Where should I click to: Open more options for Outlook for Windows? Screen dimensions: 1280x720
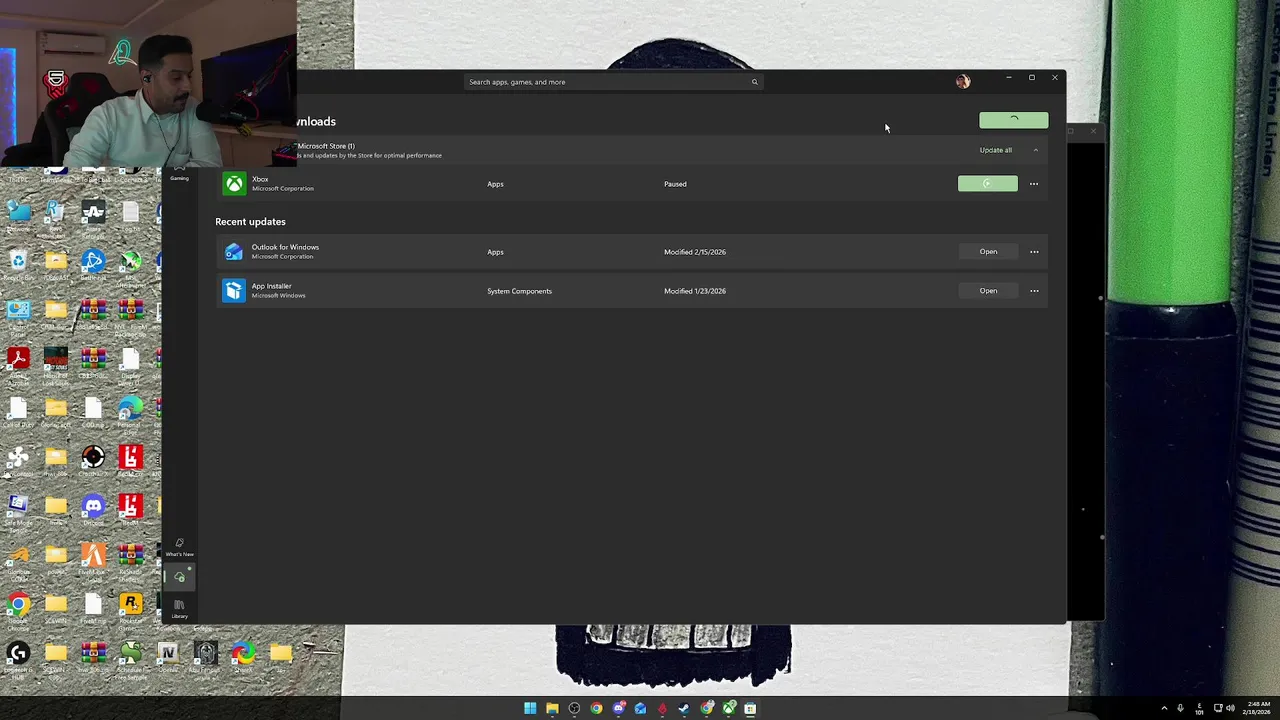[1034, 252]
